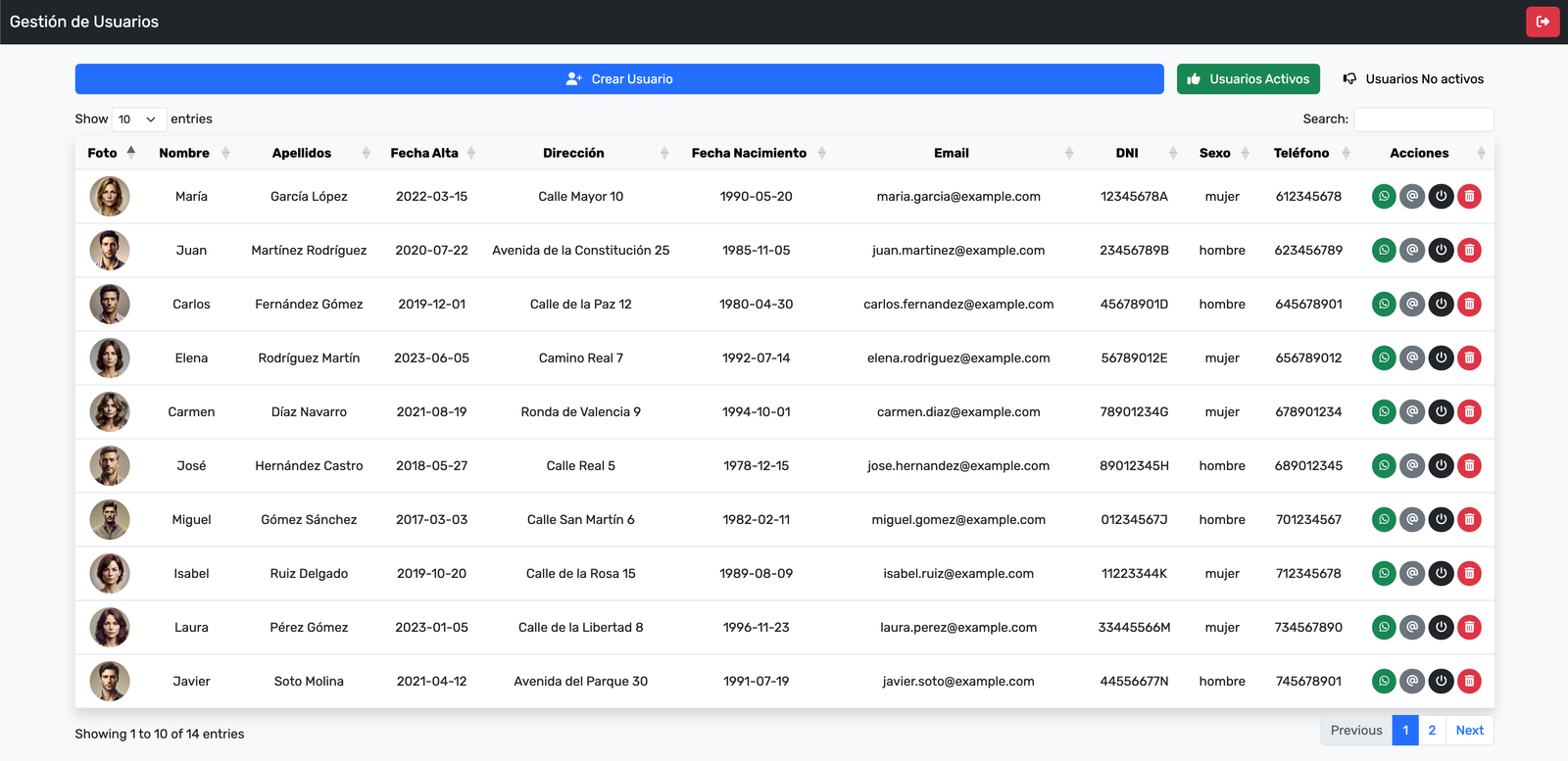Screen dimensions: 1568x761
Task: Delete Elena's record with trash icon
Action: point(1469,357)
